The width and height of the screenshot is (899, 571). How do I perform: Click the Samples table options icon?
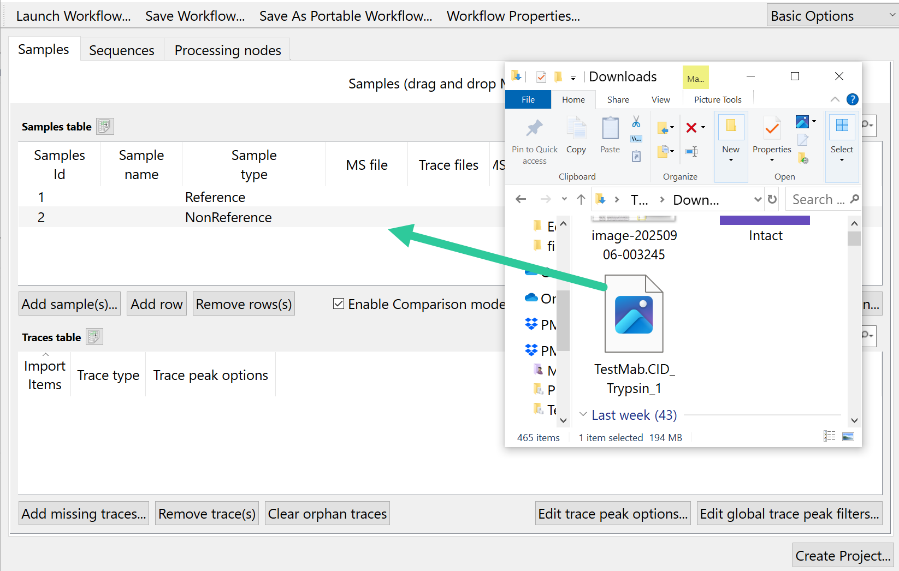click(105, 126)
